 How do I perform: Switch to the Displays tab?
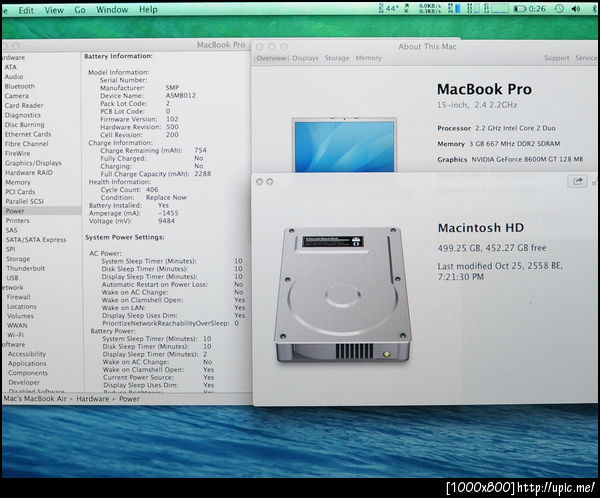click(305, 58)
